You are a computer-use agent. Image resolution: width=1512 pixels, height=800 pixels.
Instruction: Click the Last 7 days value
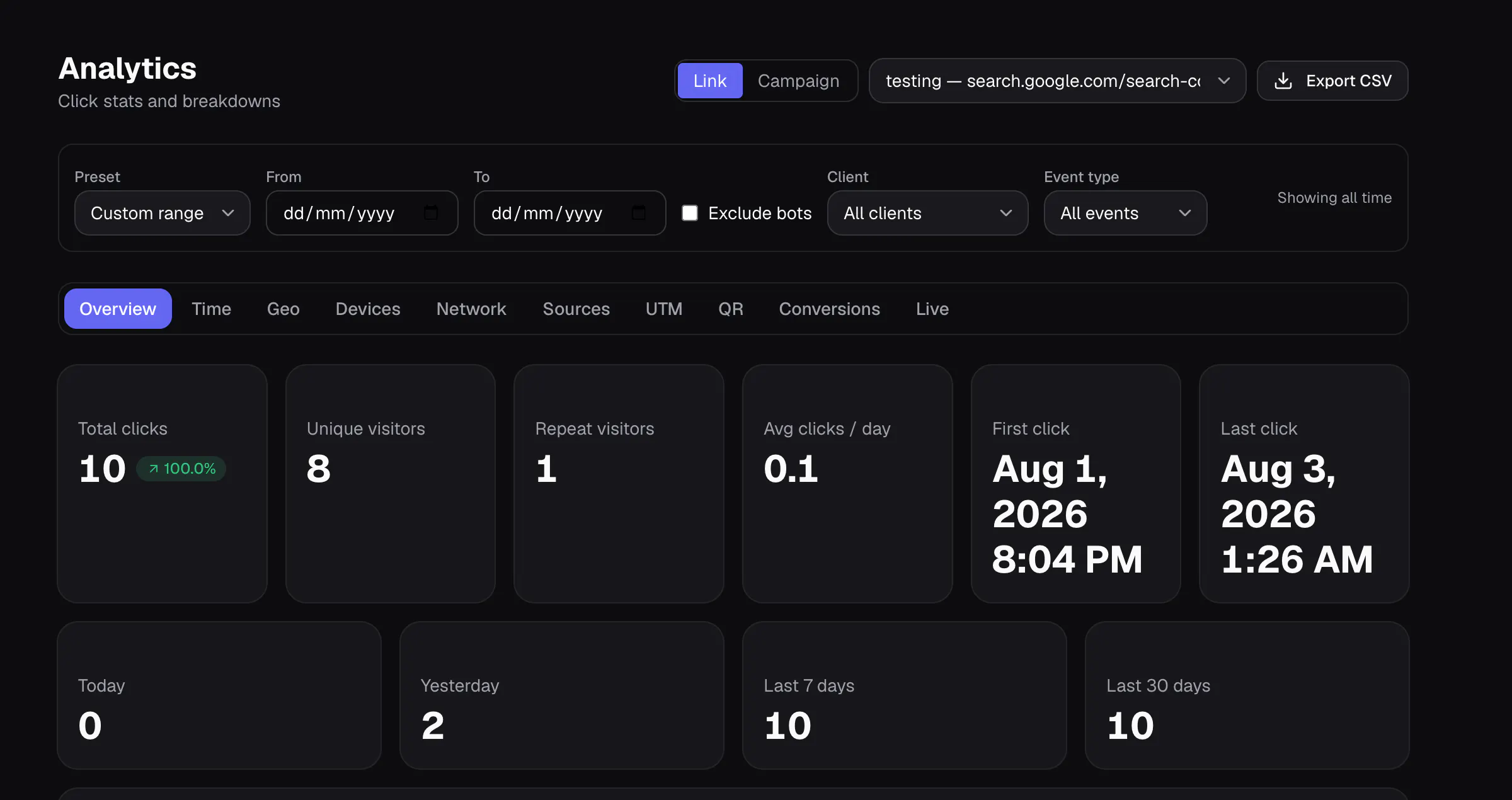787,726
